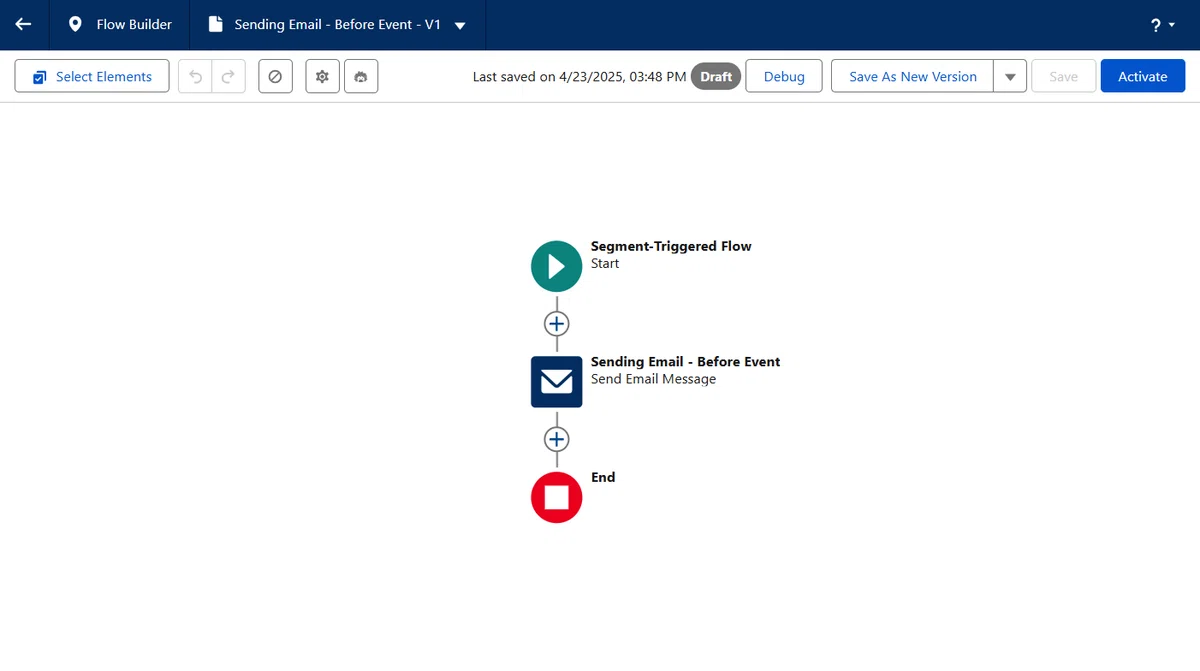The height and width of the screenshot is (671, 1200).
Task: Click the 'Send Email Message' subtitle
Action: [x=653, y=379]
